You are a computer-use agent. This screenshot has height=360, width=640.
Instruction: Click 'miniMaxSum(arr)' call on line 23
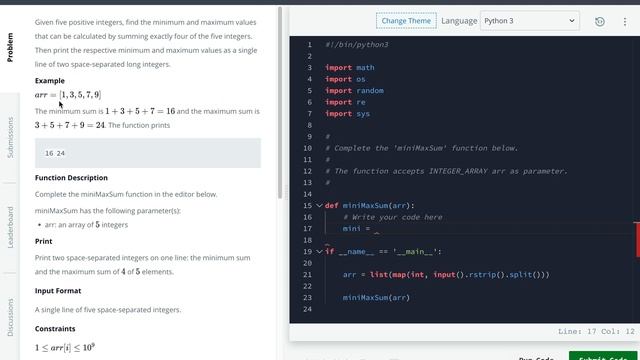point(376,298)
